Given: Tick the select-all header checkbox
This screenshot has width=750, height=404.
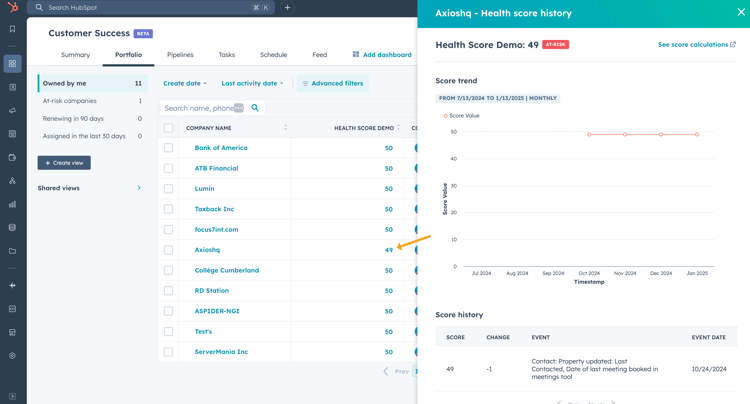Looking at the screenshot, I should [x=168, y=128].
